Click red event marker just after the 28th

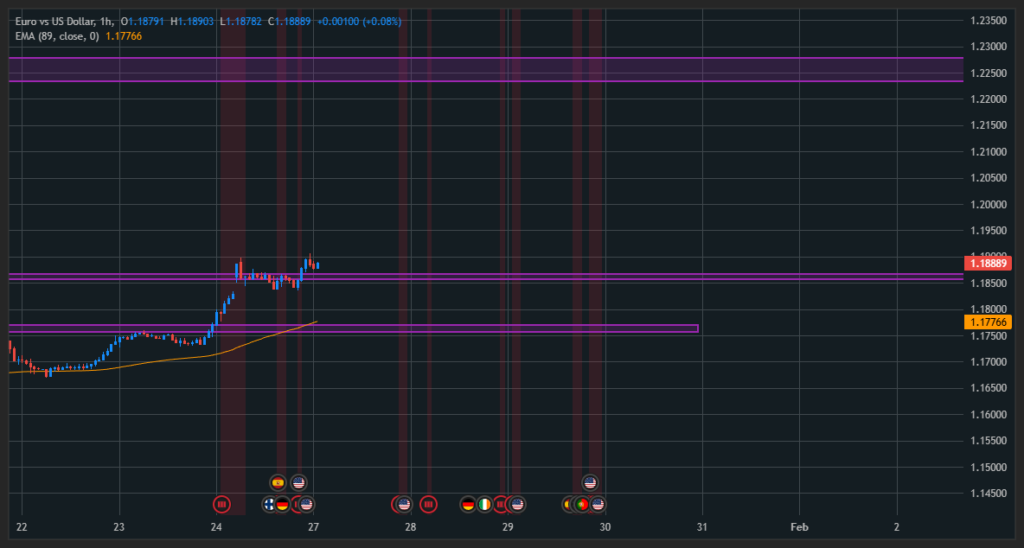click(428, 504)
